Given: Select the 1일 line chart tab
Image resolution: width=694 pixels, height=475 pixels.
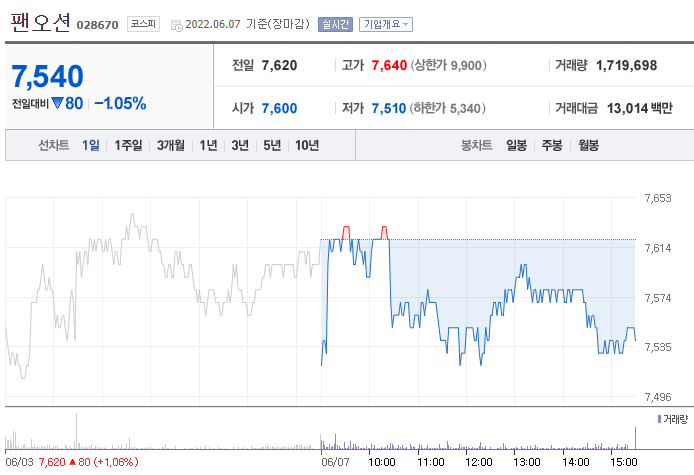Looking at the screenshot, I should coord(91,145).
